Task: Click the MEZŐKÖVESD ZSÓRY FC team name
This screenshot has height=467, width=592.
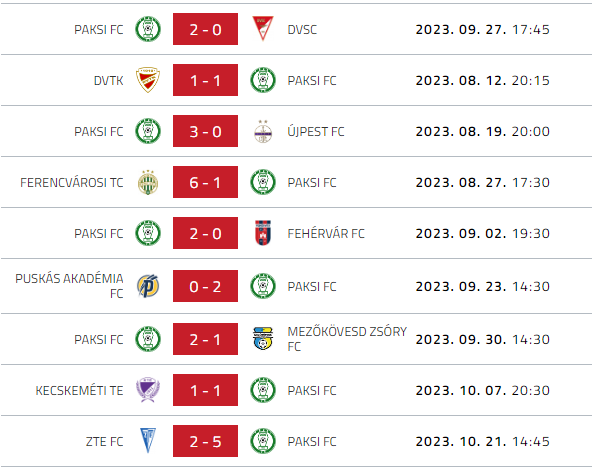Action: (x=347, y=339)
